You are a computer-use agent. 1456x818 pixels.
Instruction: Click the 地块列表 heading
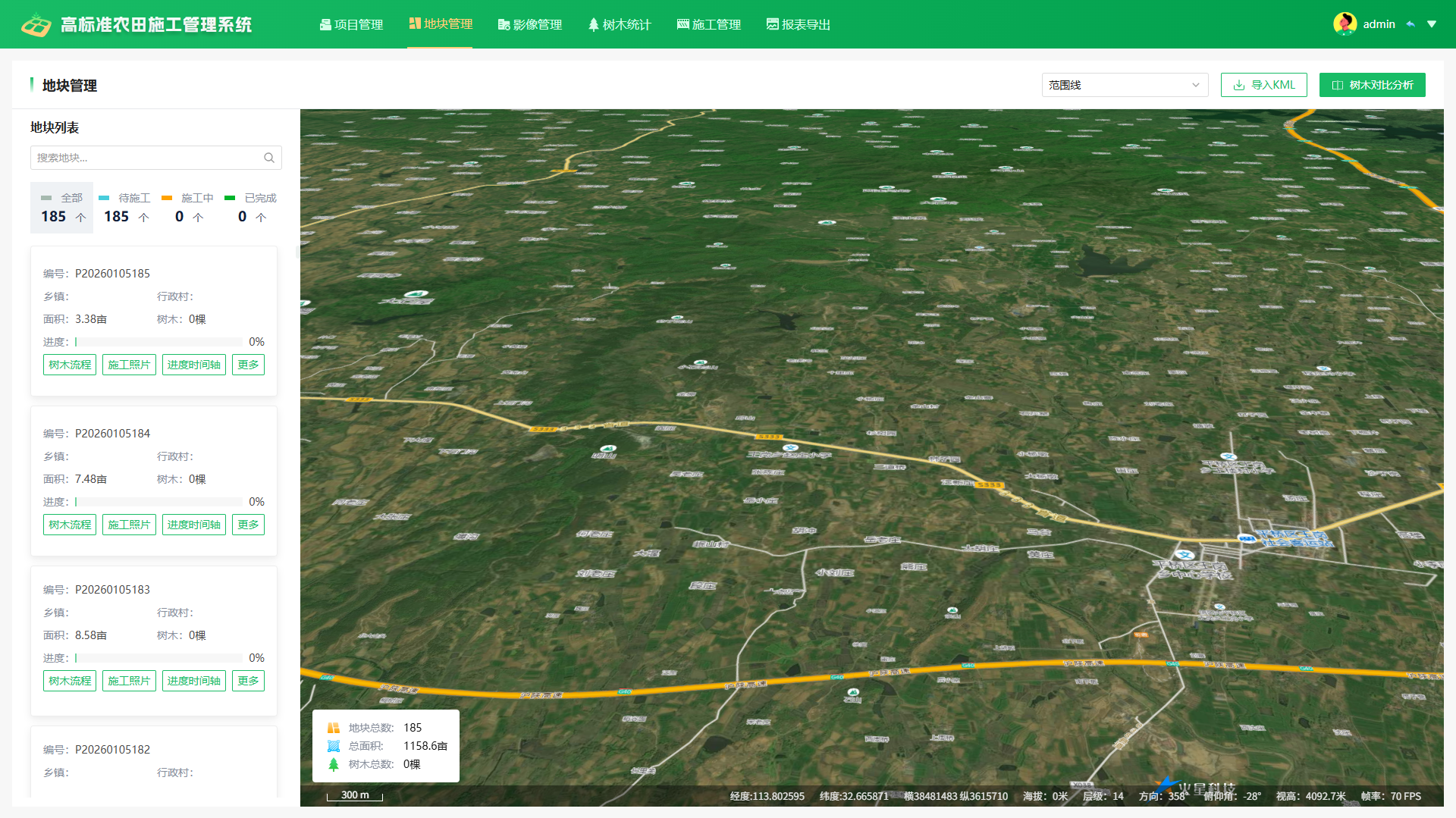(55, 127)
